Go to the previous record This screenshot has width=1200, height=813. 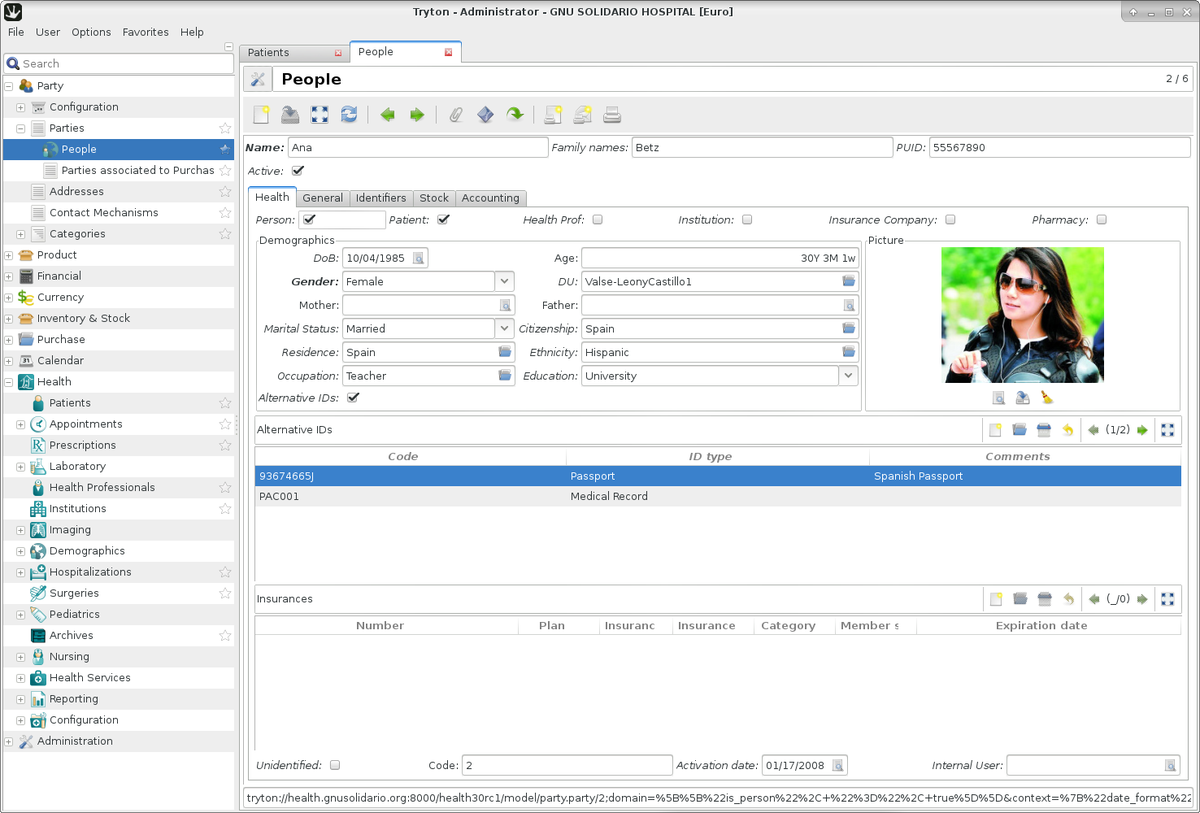click(x=387, y=114)
